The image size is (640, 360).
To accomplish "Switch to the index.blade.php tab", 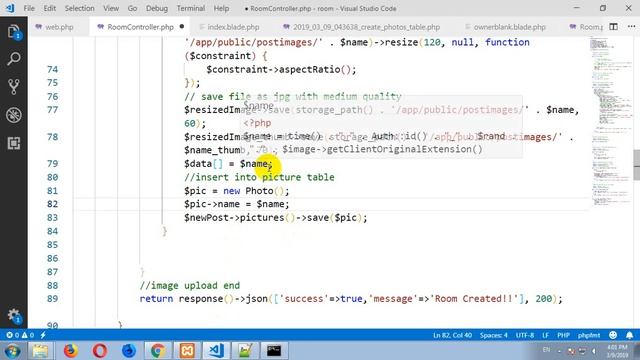I will (x=233, y=27).
